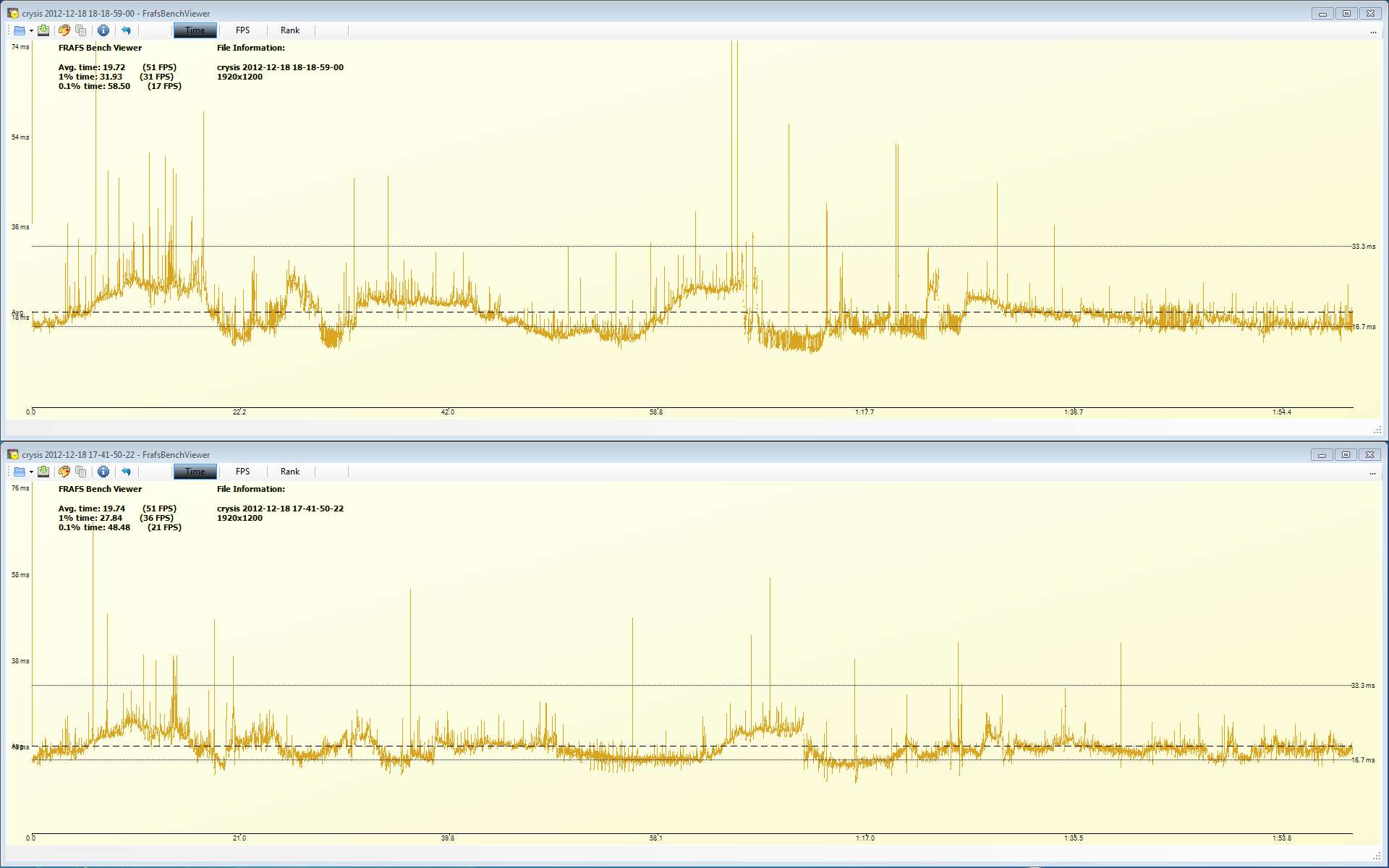Click save/export icon in bottom window toolbar
The height and width of the screenshot is (868, 1389).
point(43,472)
